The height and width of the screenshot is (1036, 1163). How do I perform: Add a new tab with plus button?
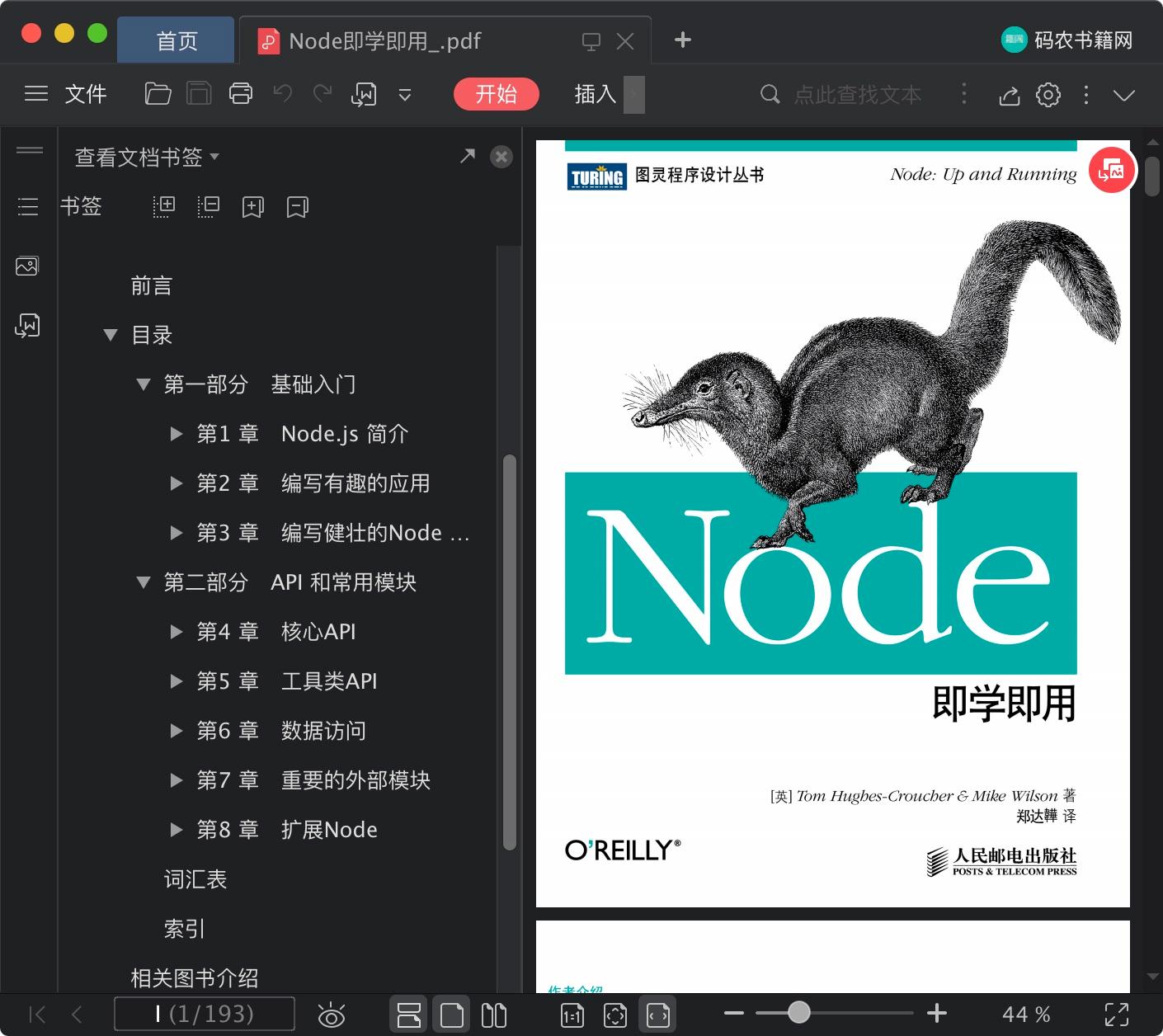coord(682,40)
